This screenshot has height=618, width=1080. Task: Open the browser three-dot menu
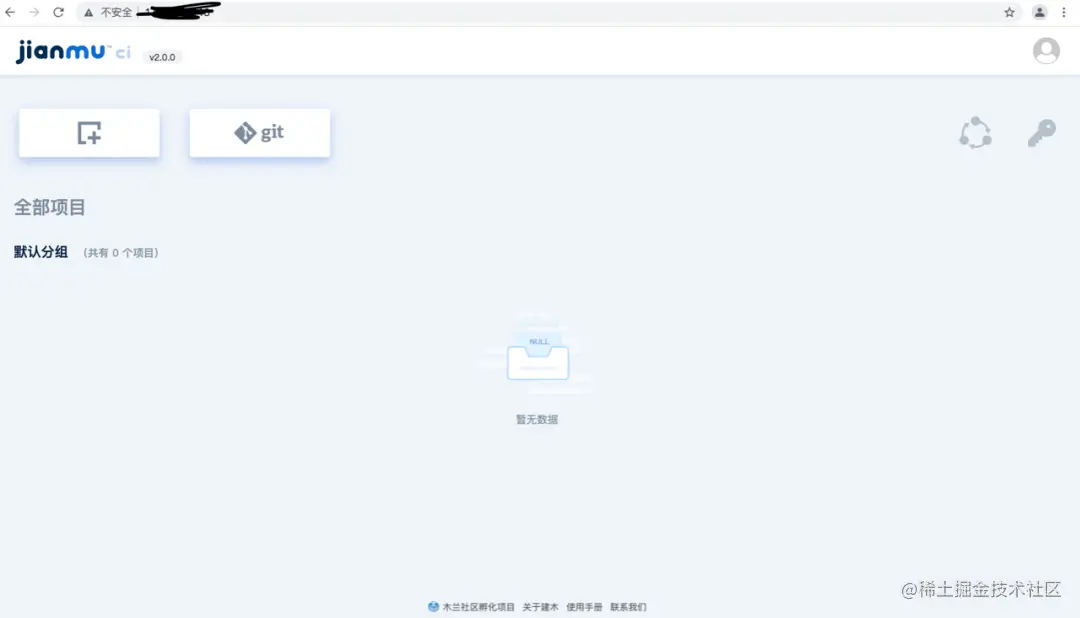(1063, 12)
